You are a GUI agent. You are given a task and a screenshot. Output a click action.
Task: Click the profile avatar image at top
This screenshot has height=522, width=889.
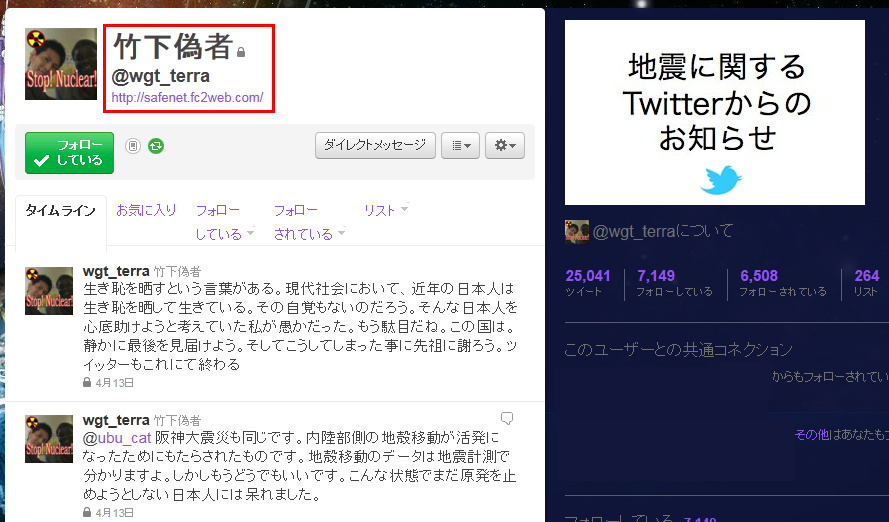61,64
